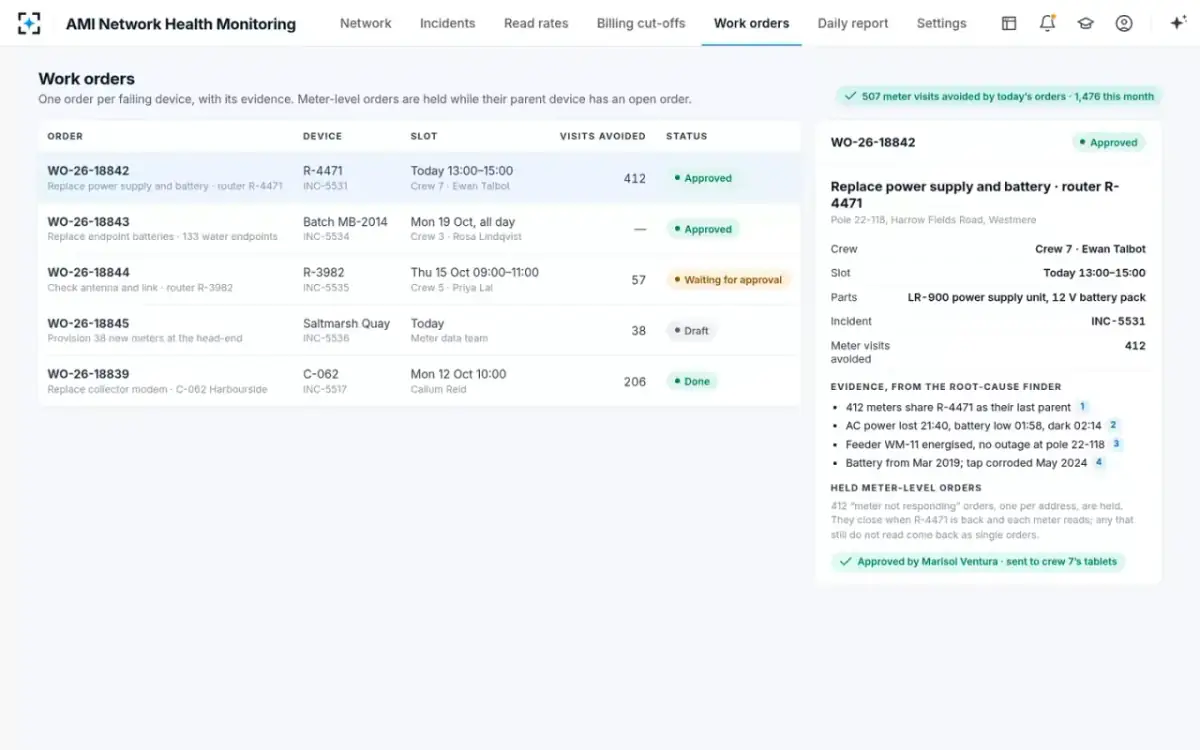Sort by the ORDER column header
Viewport: 1200px width, 750px height.
point(65,136)
